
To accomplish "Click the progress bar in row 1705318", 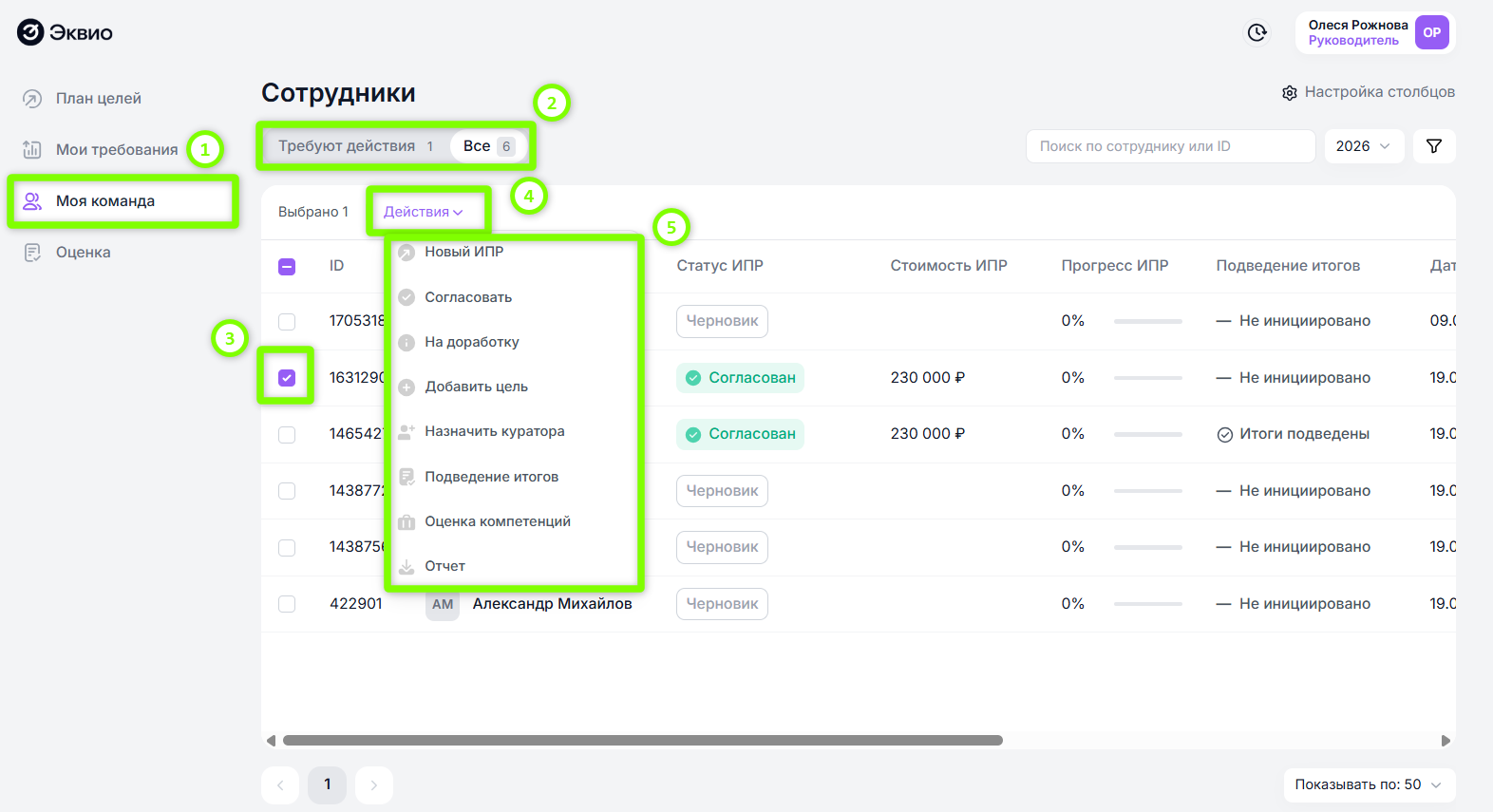I will pyautogui.click(x=1147, y=322).
